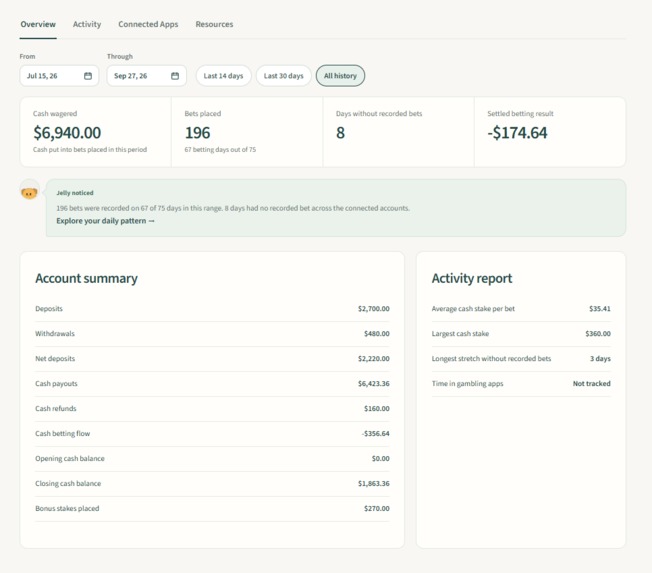Screen dimensions: 652x573
Task: Select the Last 30 days filter
Action: point(284,76)
